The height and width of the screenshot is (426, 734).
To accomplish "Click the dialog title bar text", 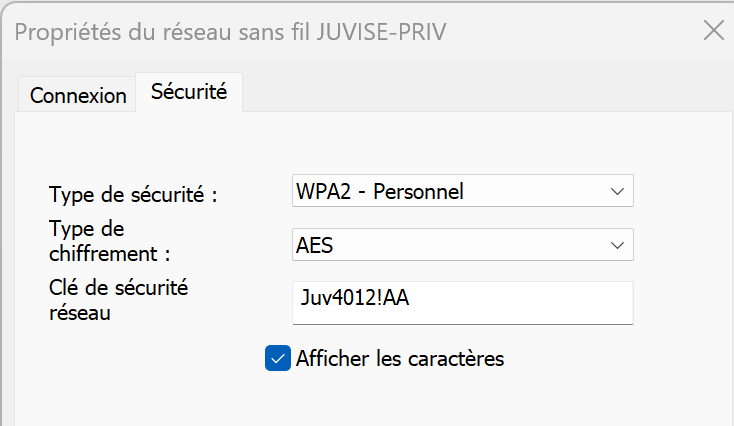I will tap(230, 31).
